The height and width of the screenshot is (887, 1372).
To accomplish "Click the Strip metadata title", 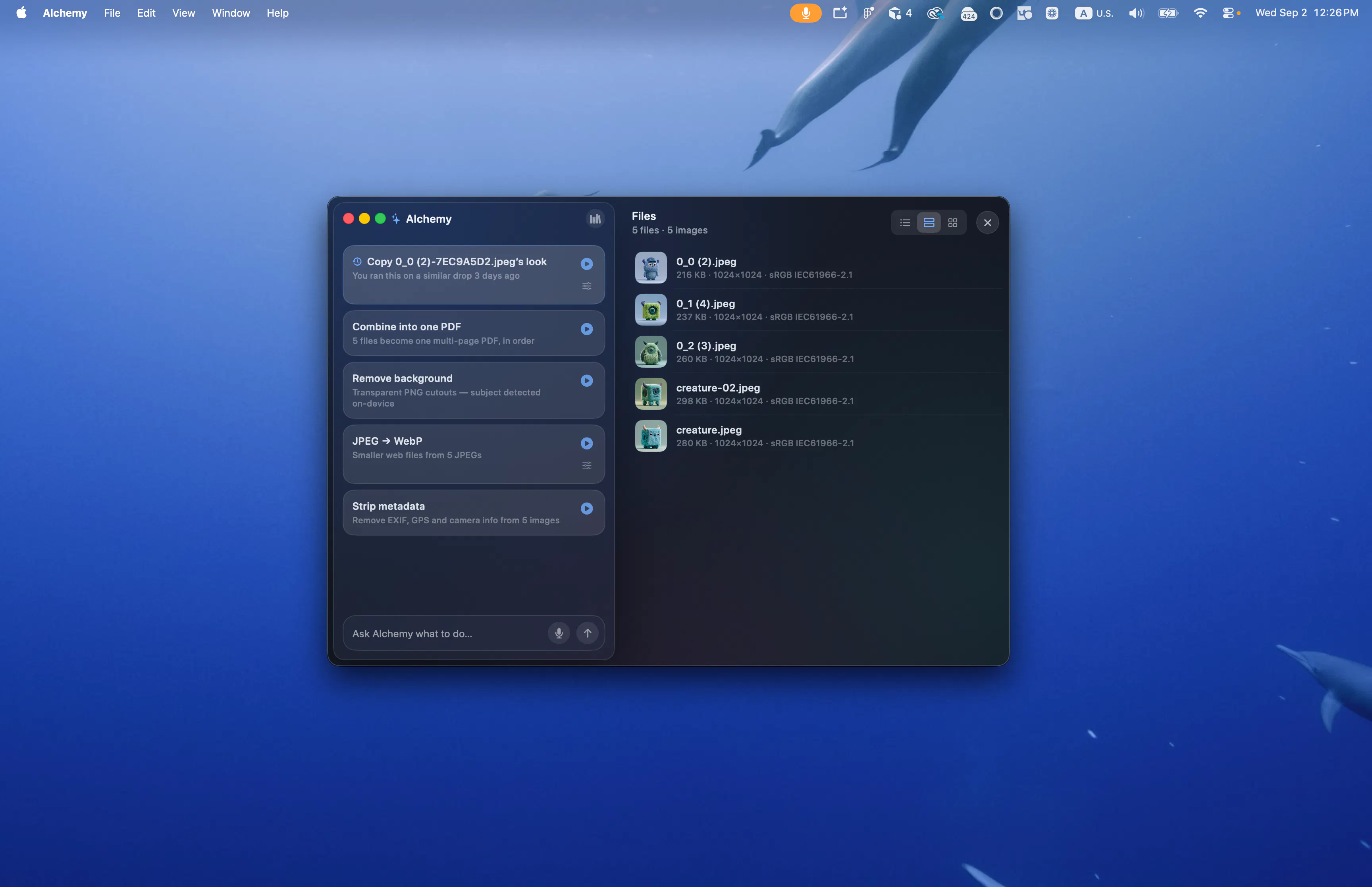I will click(389, 506).
